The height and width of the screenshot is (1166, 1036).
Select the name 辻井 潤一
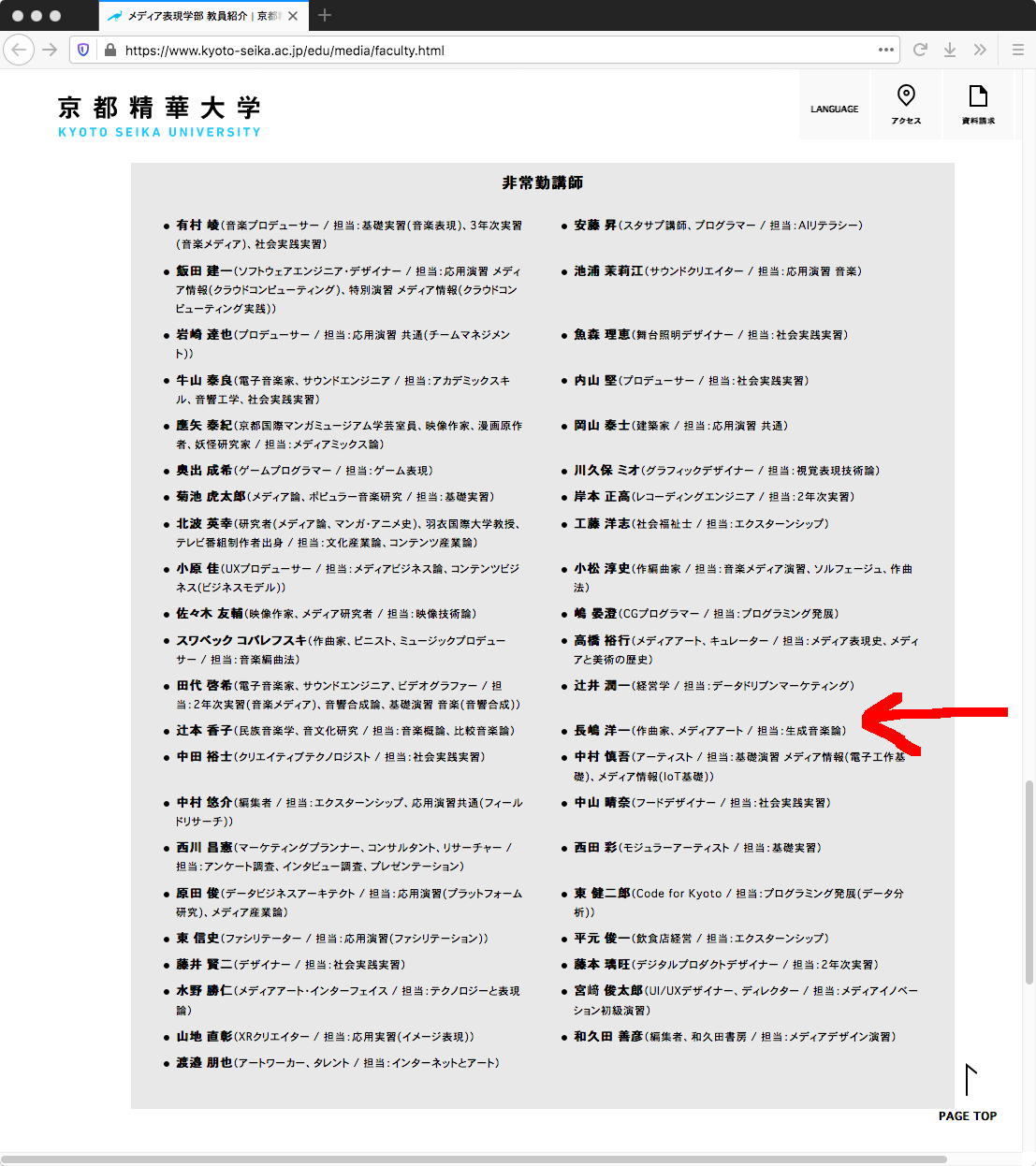[602, 686]
